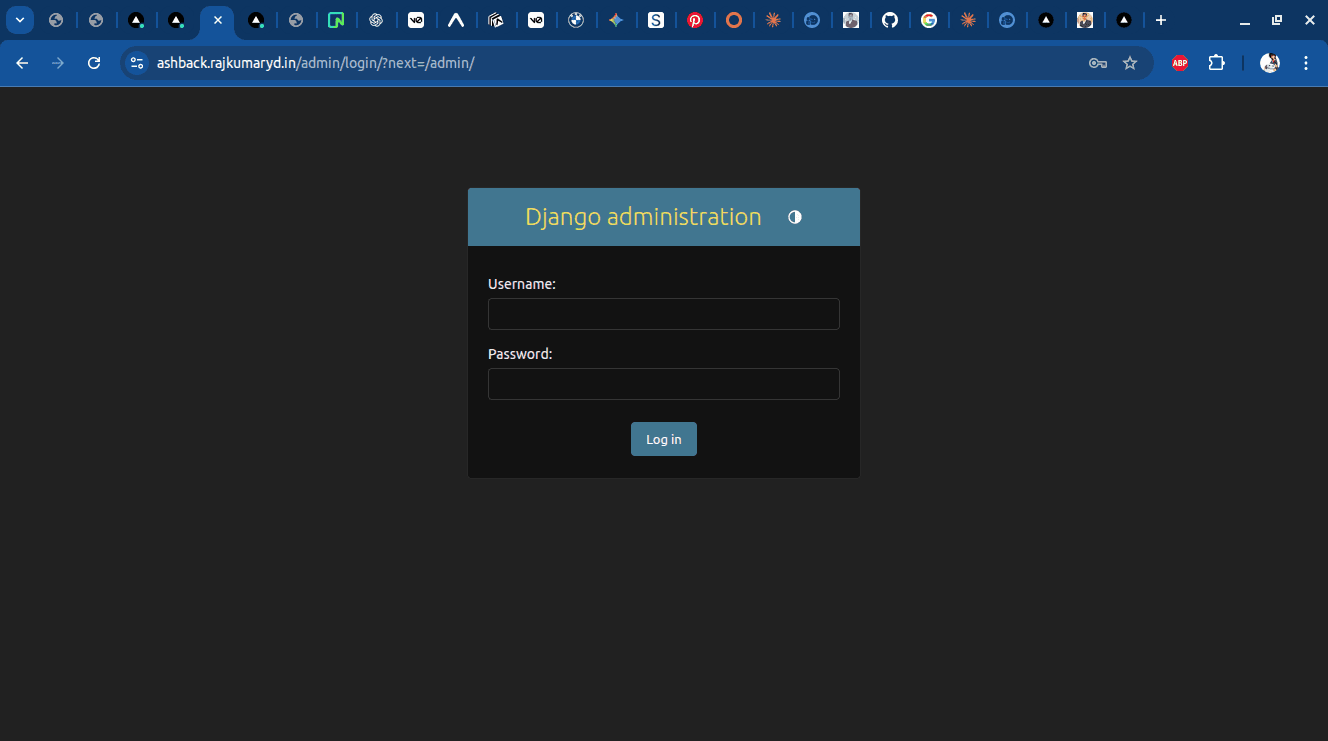Go back using the browser back arrow
The height and width of the screenshot is (741, 1328).
click(x=22, y=63)
